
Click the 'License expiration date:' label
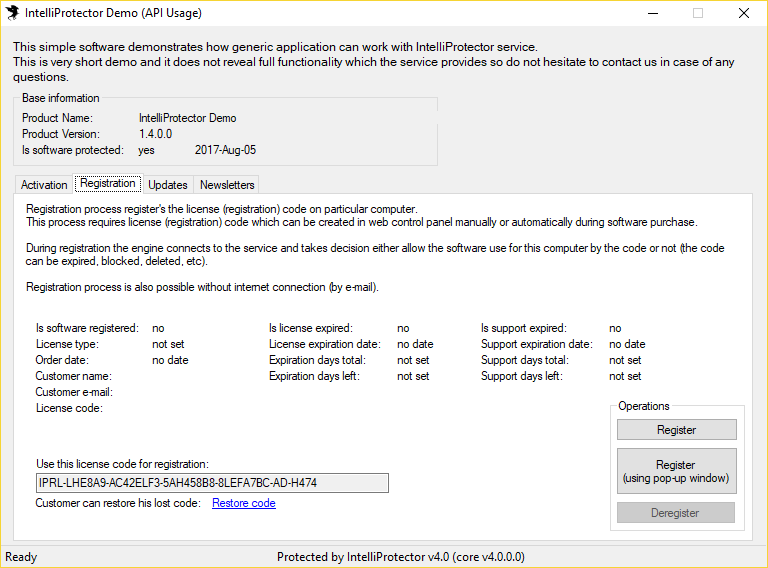(325, 344)
